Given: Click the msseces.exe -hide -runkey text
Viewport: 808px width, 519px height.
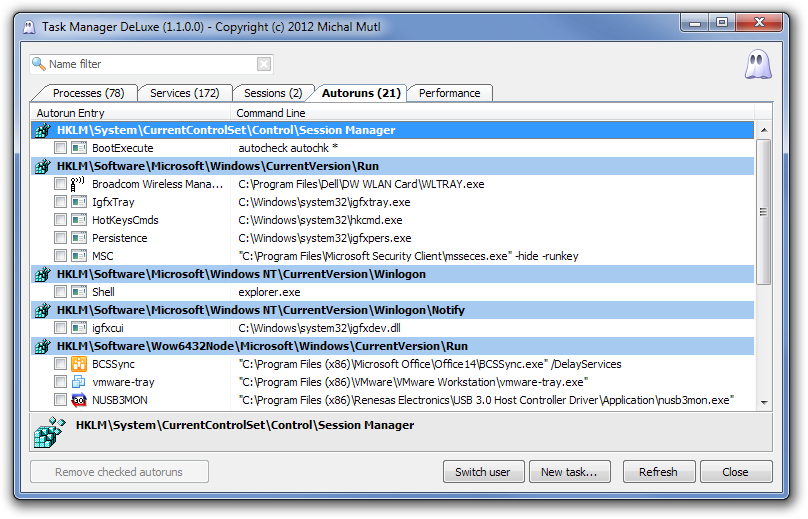Looking at the screenshot, I should point(408,256).
